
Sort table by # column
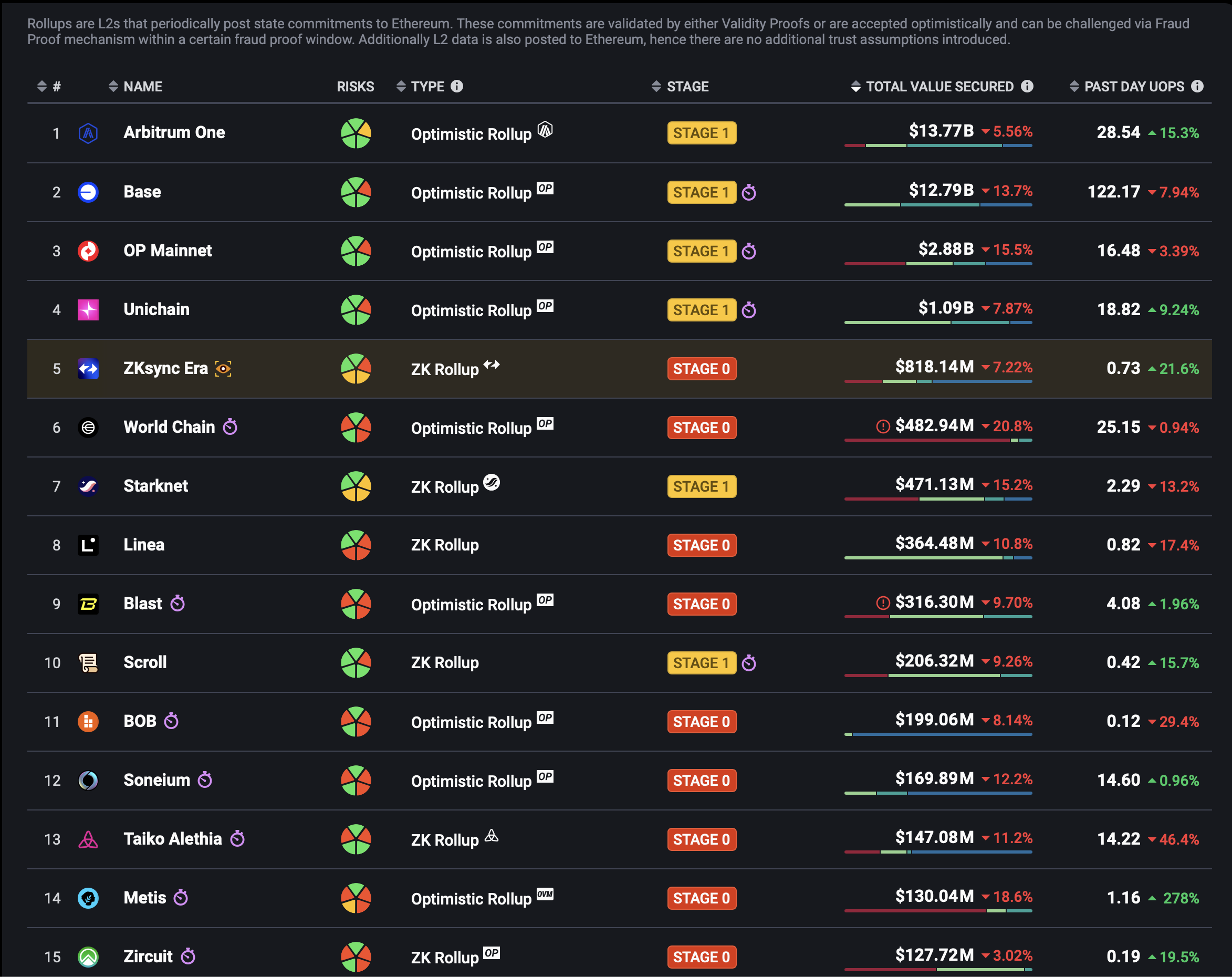point(48,86)
